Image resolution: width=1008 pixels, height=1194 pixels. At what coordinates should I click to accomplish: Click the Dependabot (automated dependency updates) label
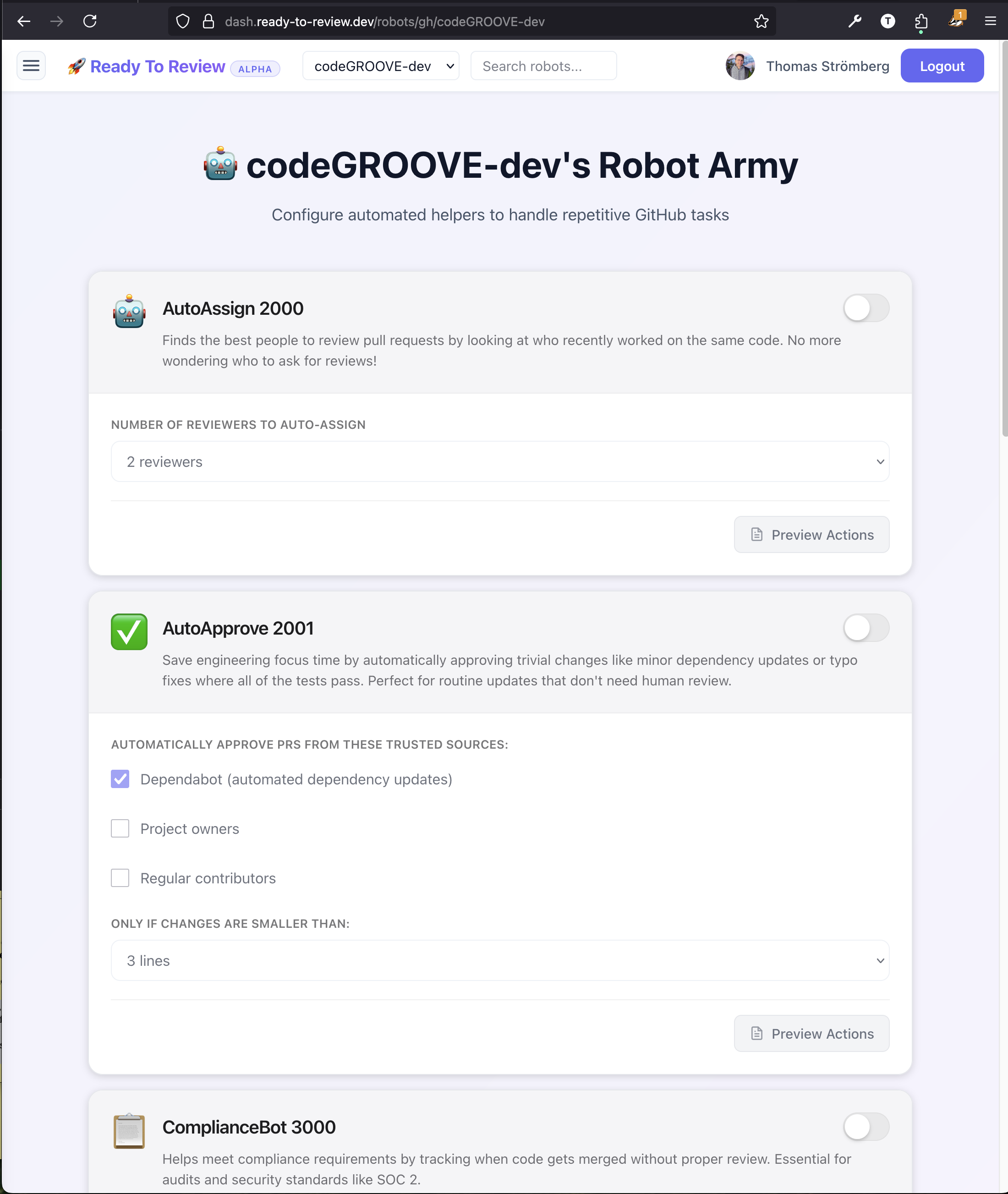tap(296, 779)
